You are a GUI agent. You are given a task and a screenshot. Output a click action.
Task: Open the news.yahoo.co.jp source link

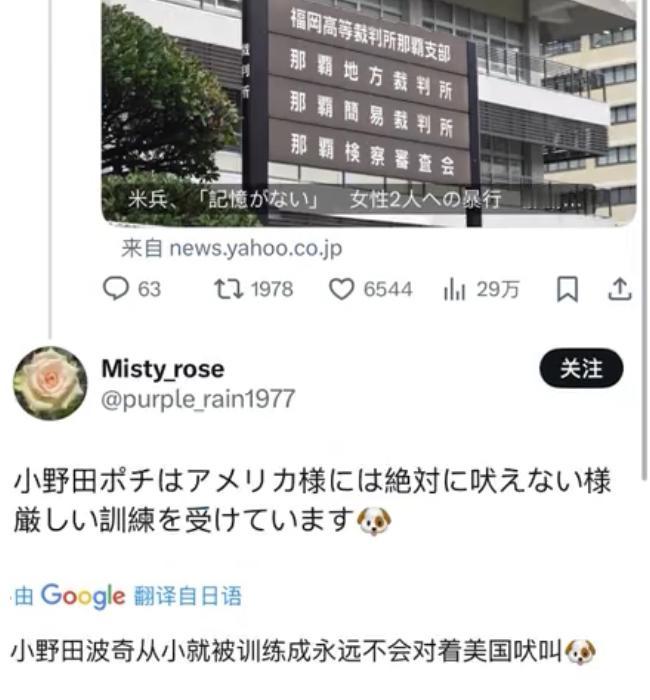[x=232, y=248]
